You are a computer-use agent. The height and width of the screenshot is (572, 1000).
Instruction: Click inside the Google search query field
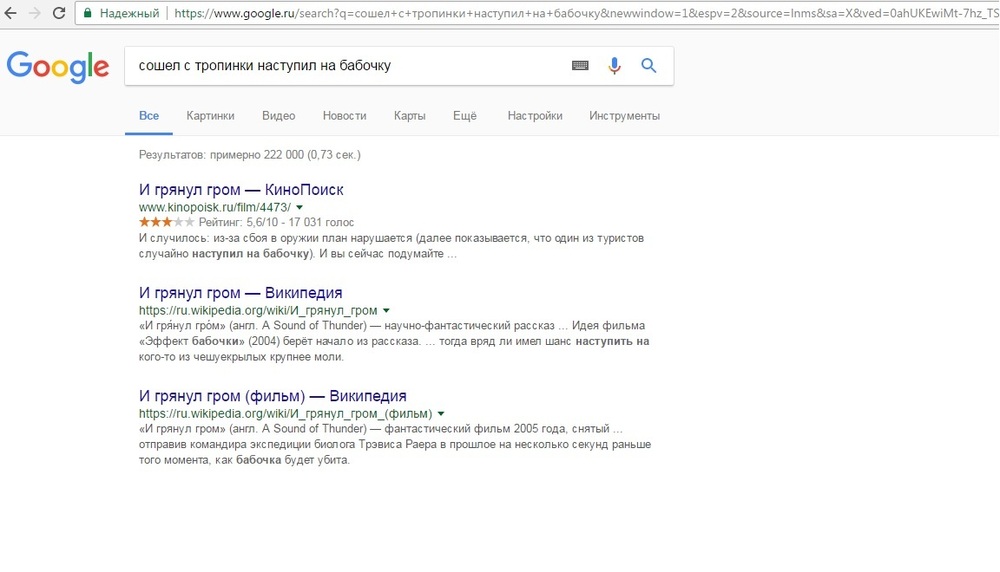pyautogui.click(x=340, y=66)
